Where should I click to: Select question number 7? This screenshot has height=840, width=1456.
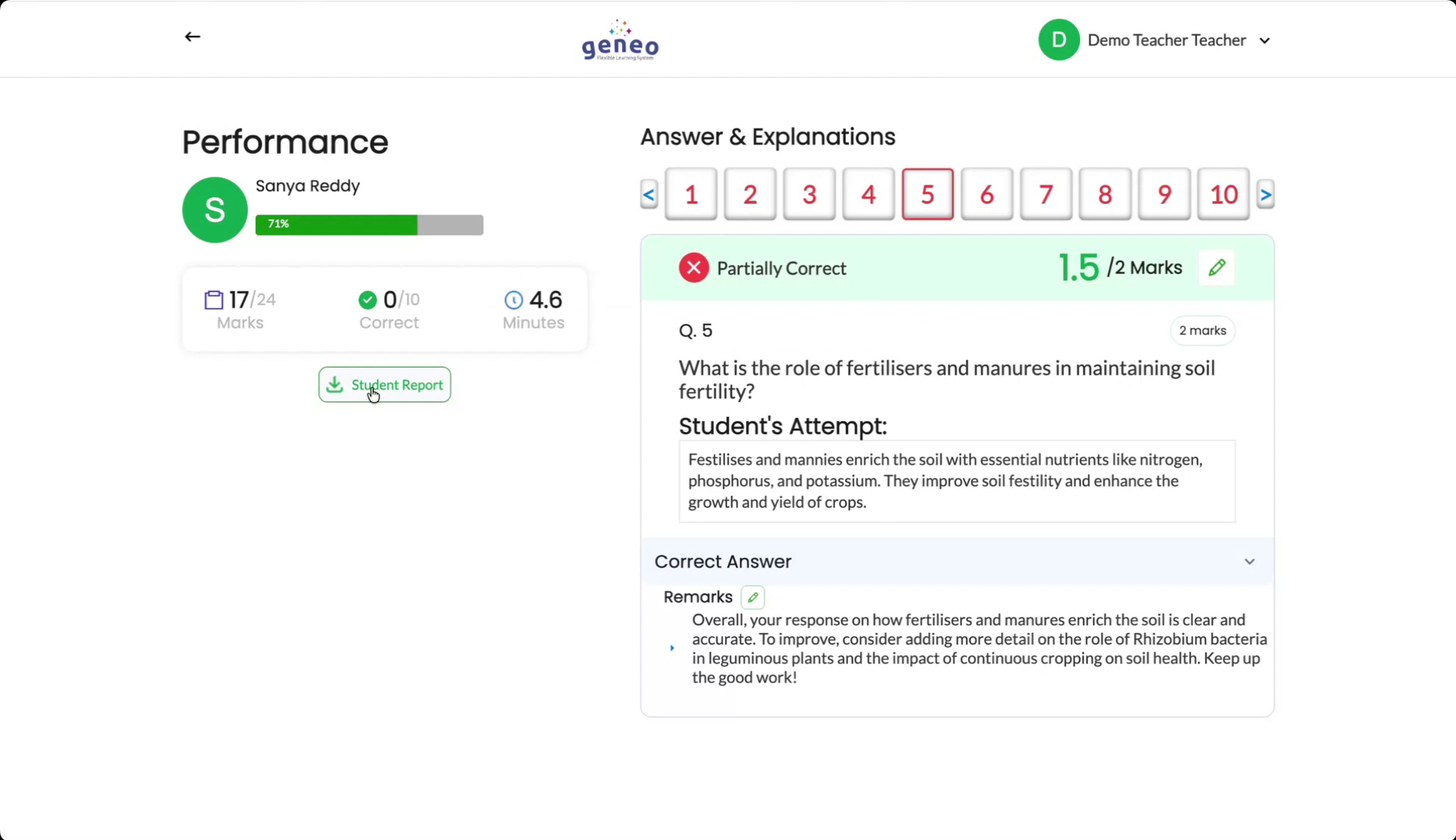click(1045, 194)
